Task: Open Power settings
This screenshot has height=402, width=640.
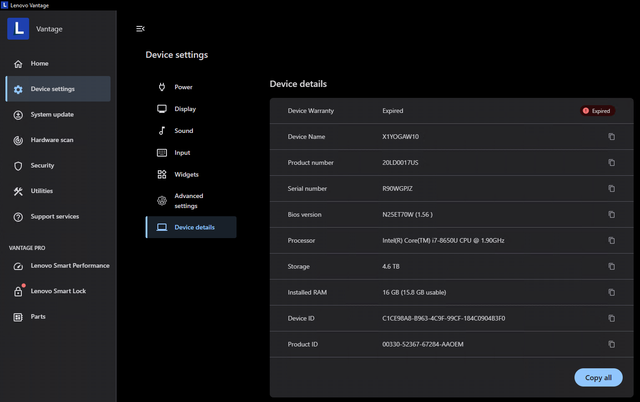Action: pyautogui.click(x=191, y=87)
